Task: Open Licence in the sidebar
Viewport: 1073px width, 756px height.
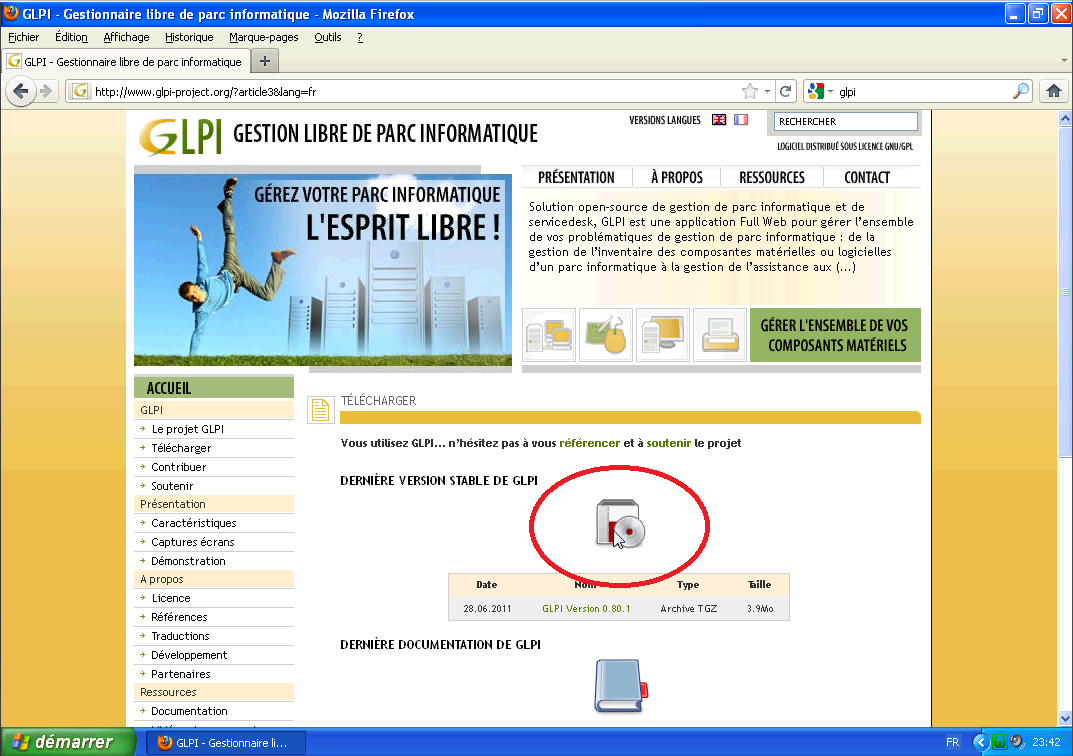Action: tap(171, 599)
